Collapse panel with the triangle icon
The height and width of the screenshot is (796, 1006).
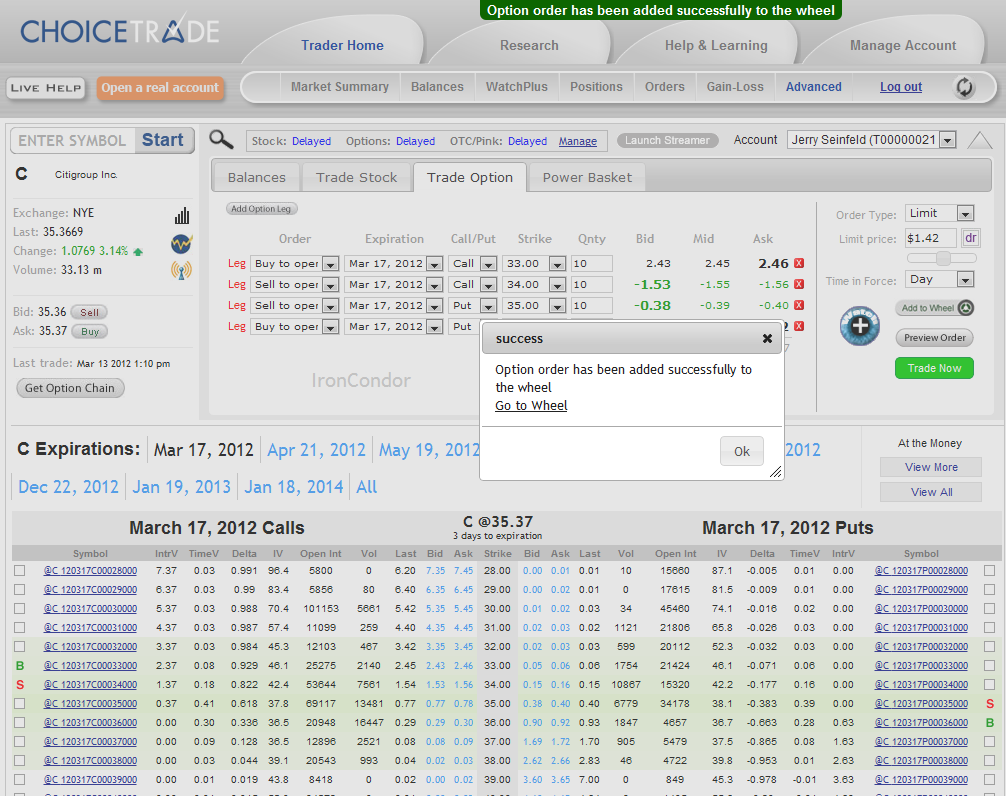coord(980,140)
